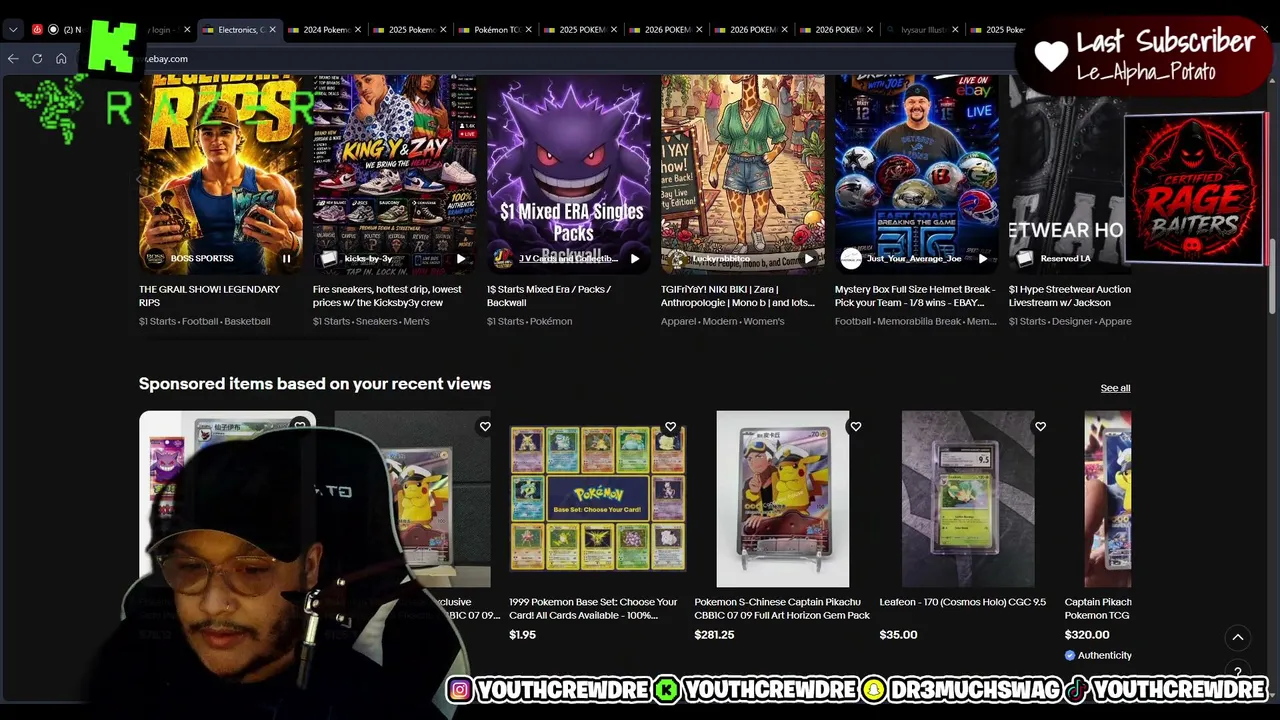Open the Leafeon 170 Cosmos Holo listing title
This screenshot has width=1280, height=720.
point(962,602)
